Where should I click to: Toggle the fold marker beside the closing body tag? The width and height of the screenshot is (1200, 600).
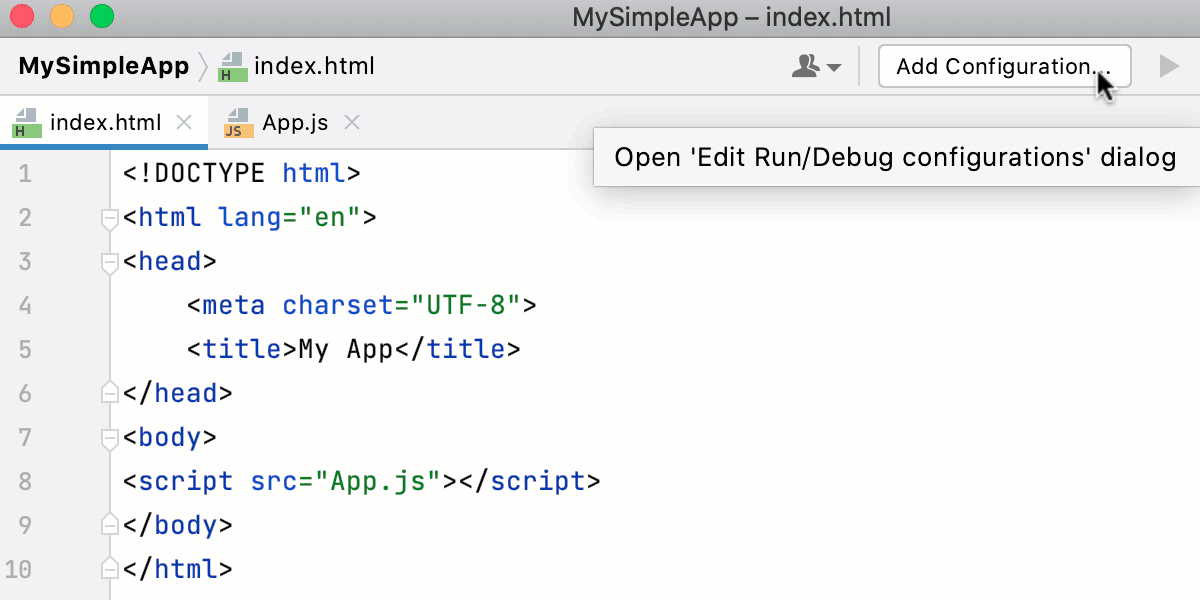click(x=109, y=524)
